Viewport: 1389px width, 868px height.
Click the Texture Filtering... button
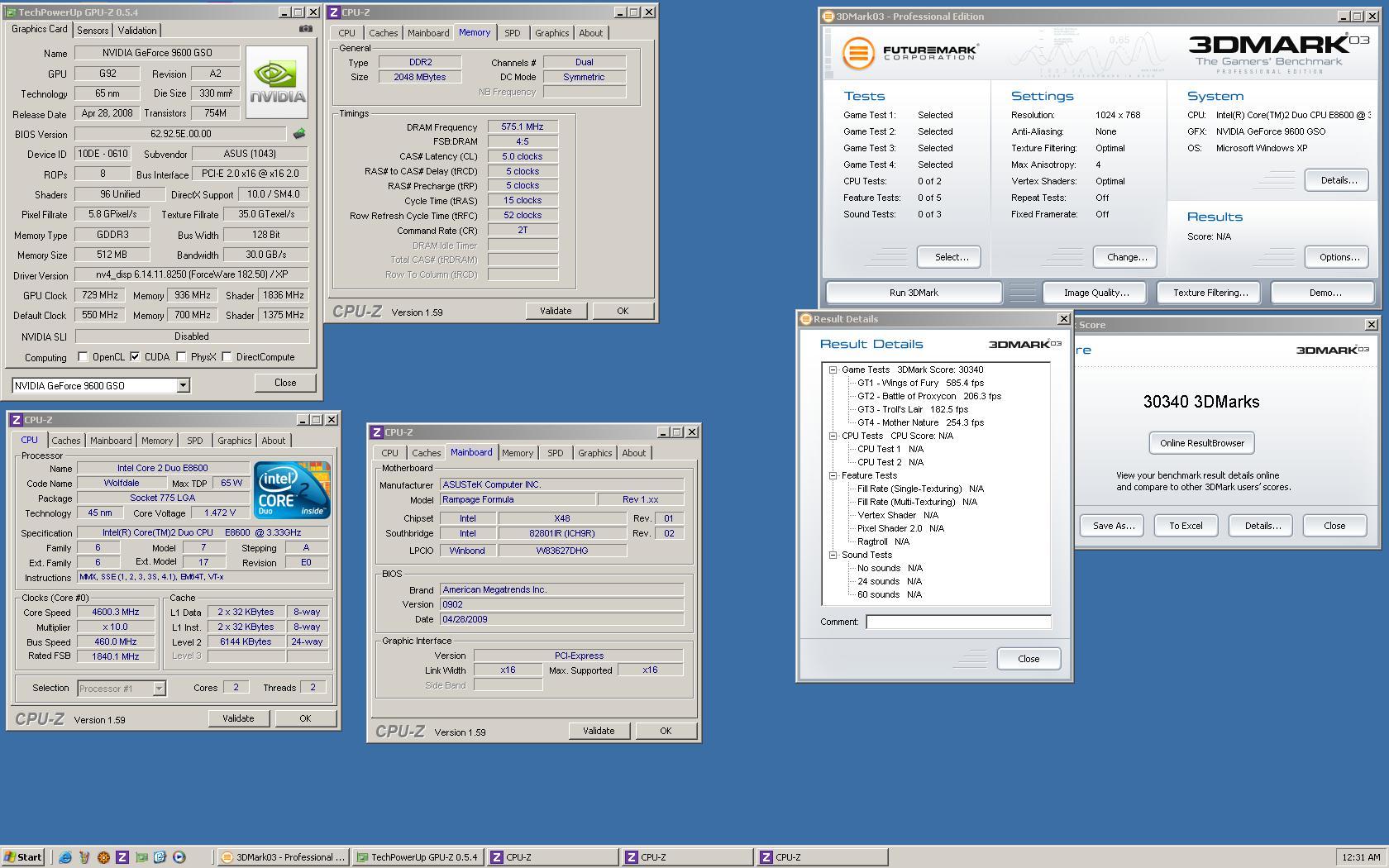(x=1210, y=293)
